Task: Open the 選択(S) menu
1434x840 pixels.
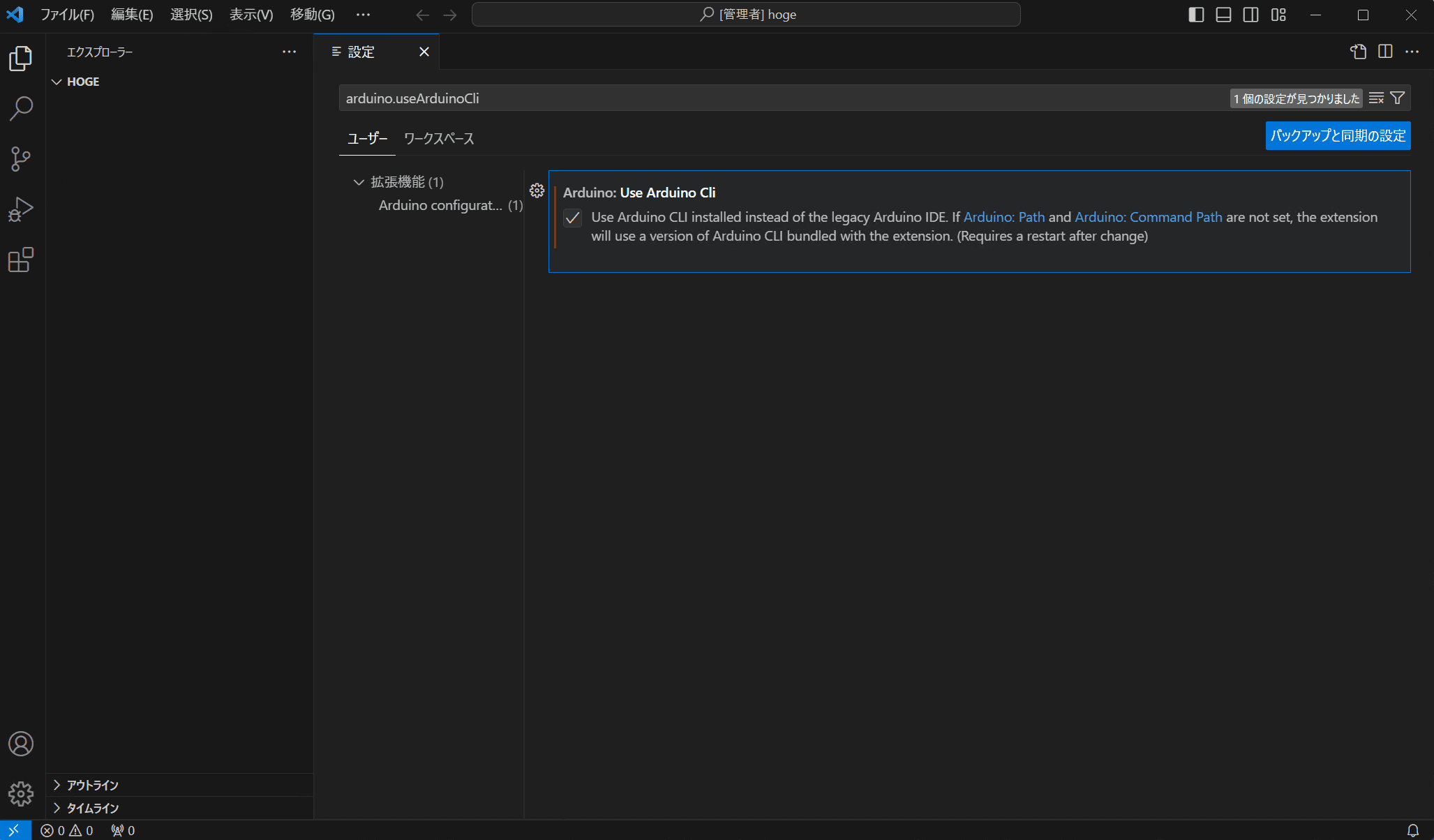Action: (191, 15)
